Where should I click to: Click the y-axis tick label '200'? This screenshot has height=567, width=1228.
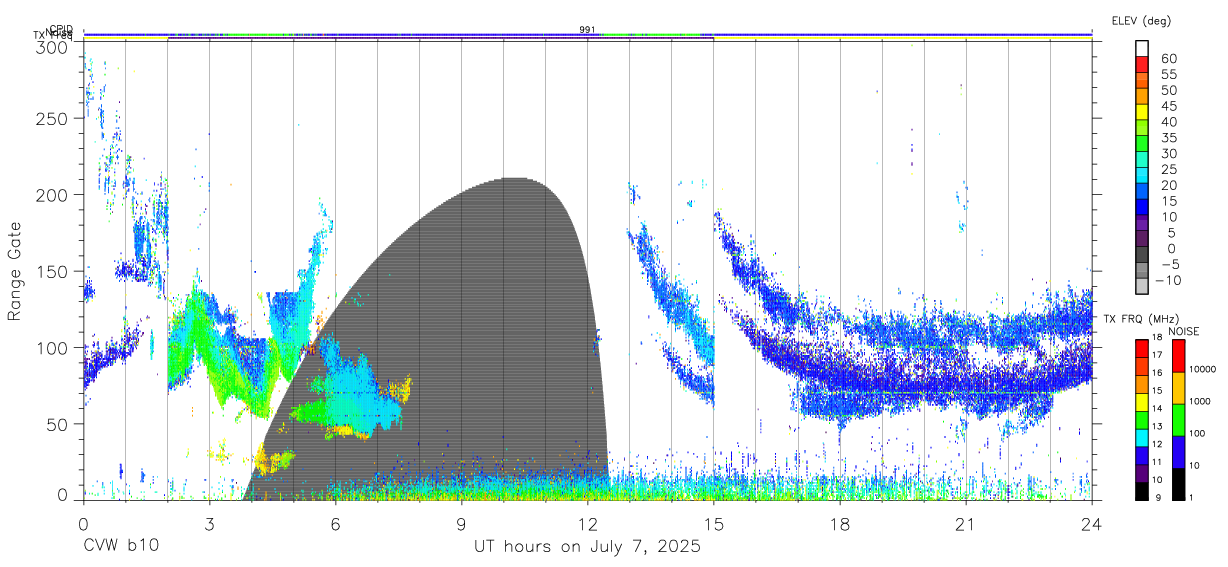tap(52, 195)
